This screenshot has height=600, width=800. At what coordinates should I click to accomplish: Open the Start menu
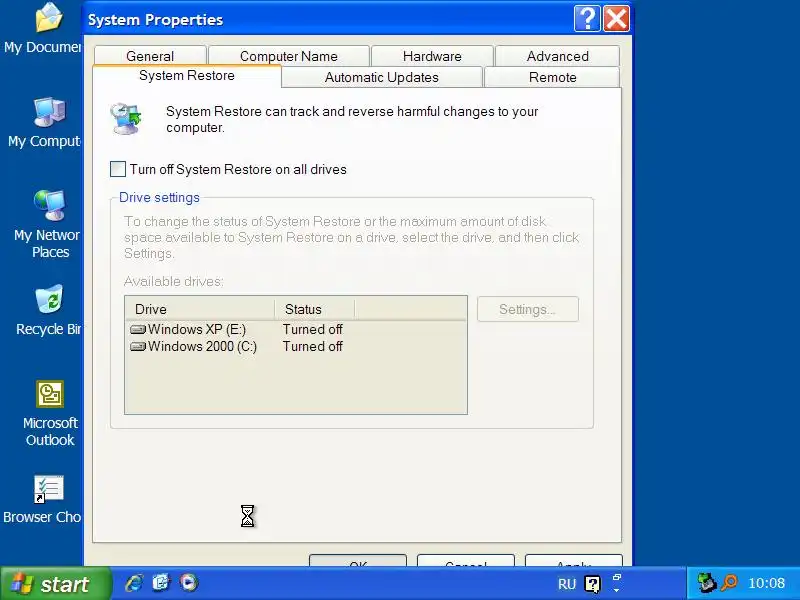click(55, 584)
